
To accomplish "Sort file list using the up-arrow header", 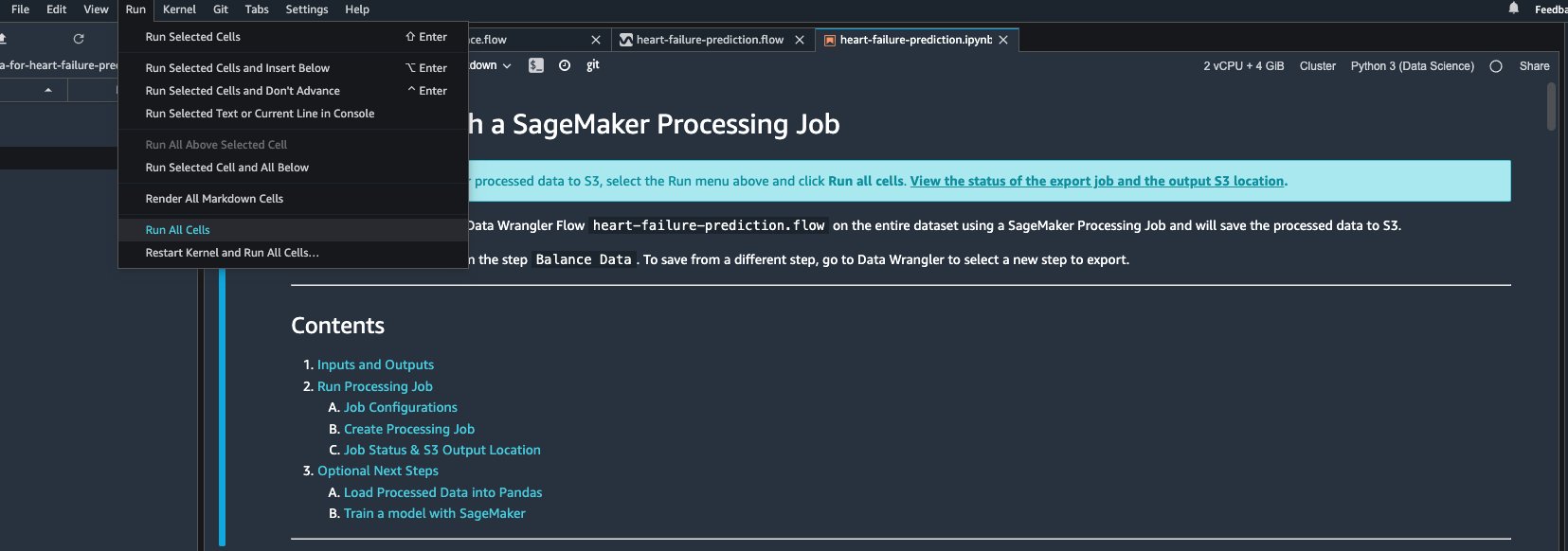I will tap(48, 90).
